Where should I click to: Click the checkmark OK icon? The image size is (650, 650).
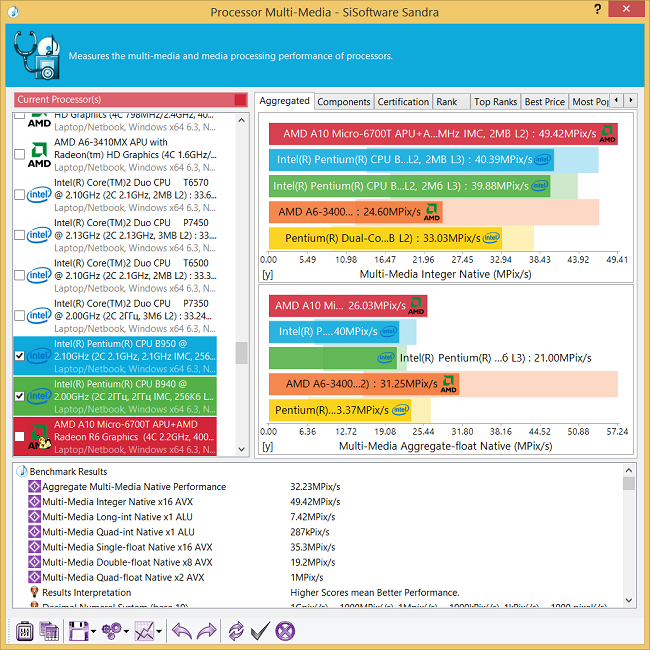click(x=260, y=631)
